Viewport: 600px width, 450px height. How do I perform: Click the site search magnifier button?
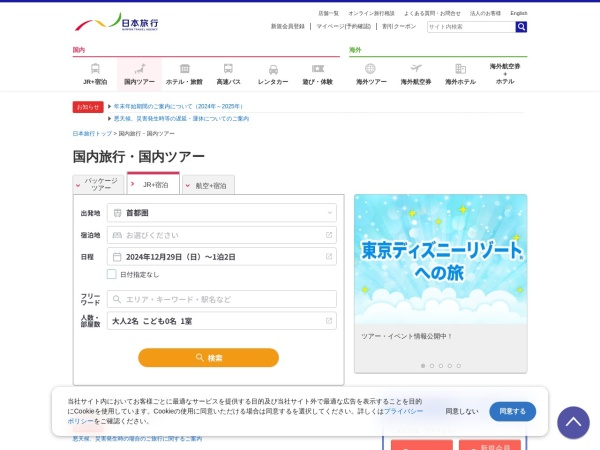tap(521, 27)
